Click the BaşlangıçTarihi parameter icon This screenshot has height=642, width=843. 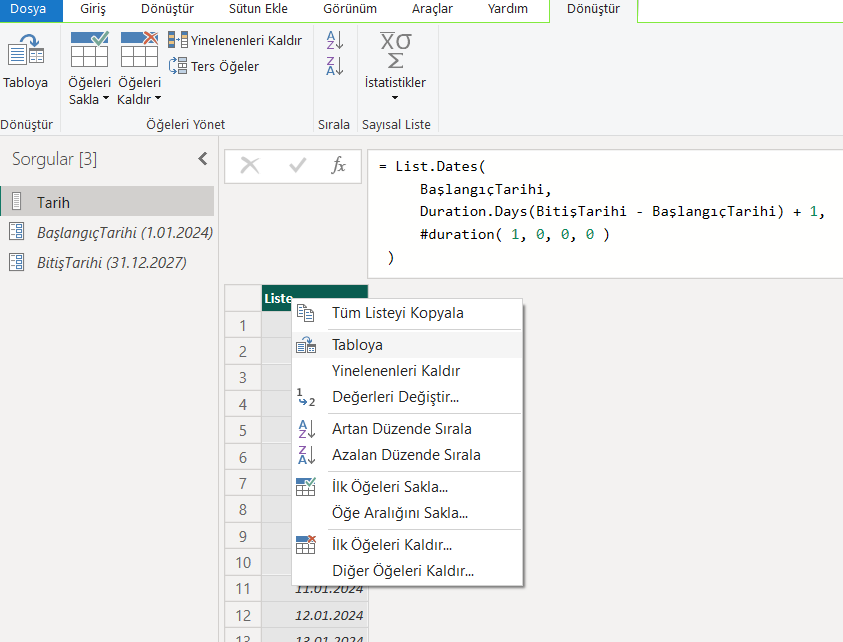pos(17,231)
